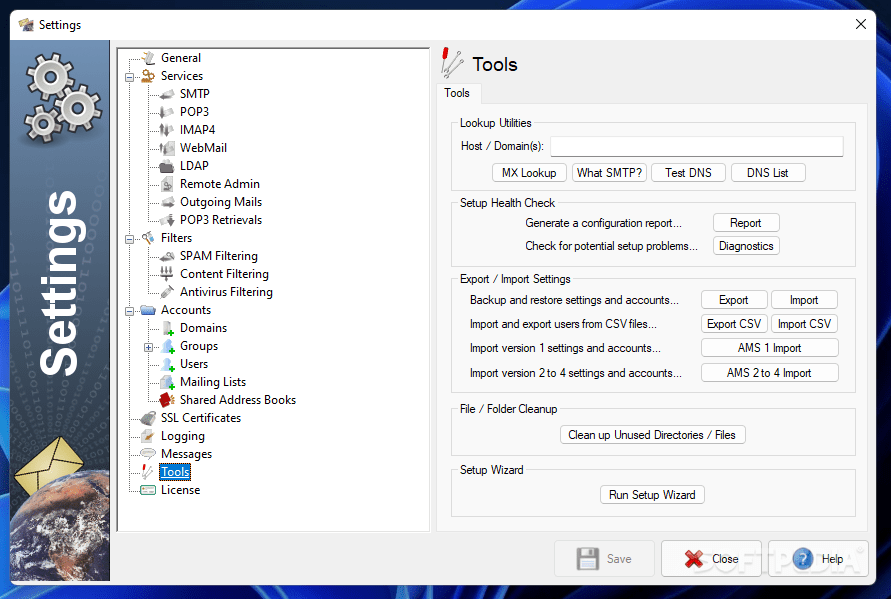Viewport: 891px width, 599px height.
Task: Click the Remote Admin icon
Action: 167,183
